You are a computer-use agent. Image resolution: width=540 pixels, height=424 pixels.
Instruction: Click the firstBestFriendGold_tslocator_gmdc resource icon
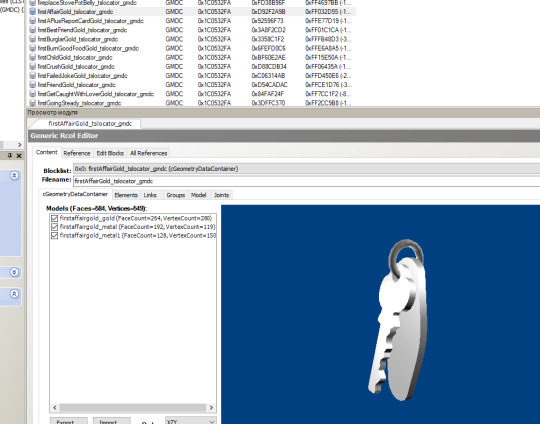coord(33,30)
